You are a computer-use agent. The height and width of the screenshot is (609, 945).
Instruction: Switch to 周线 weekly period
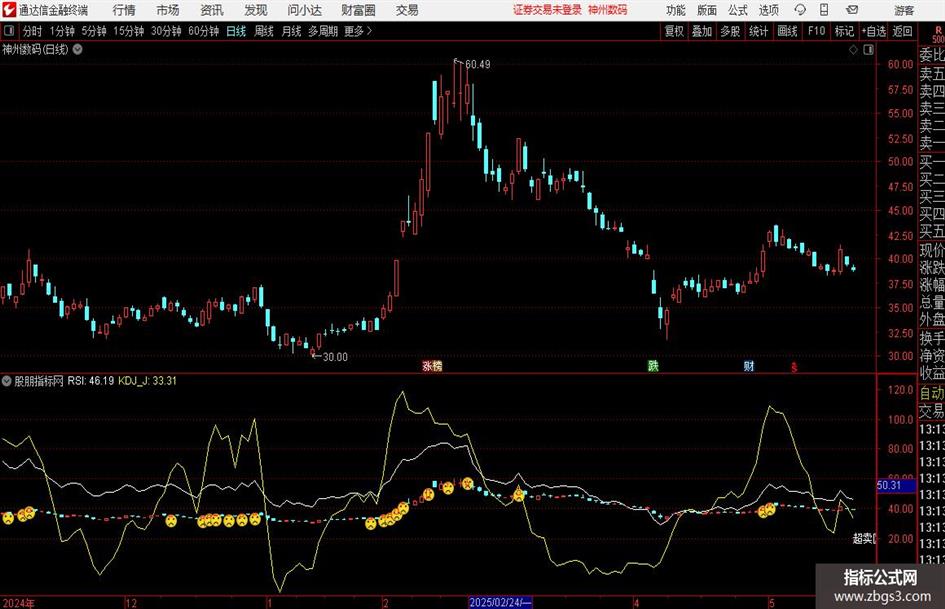coord(264,31)
